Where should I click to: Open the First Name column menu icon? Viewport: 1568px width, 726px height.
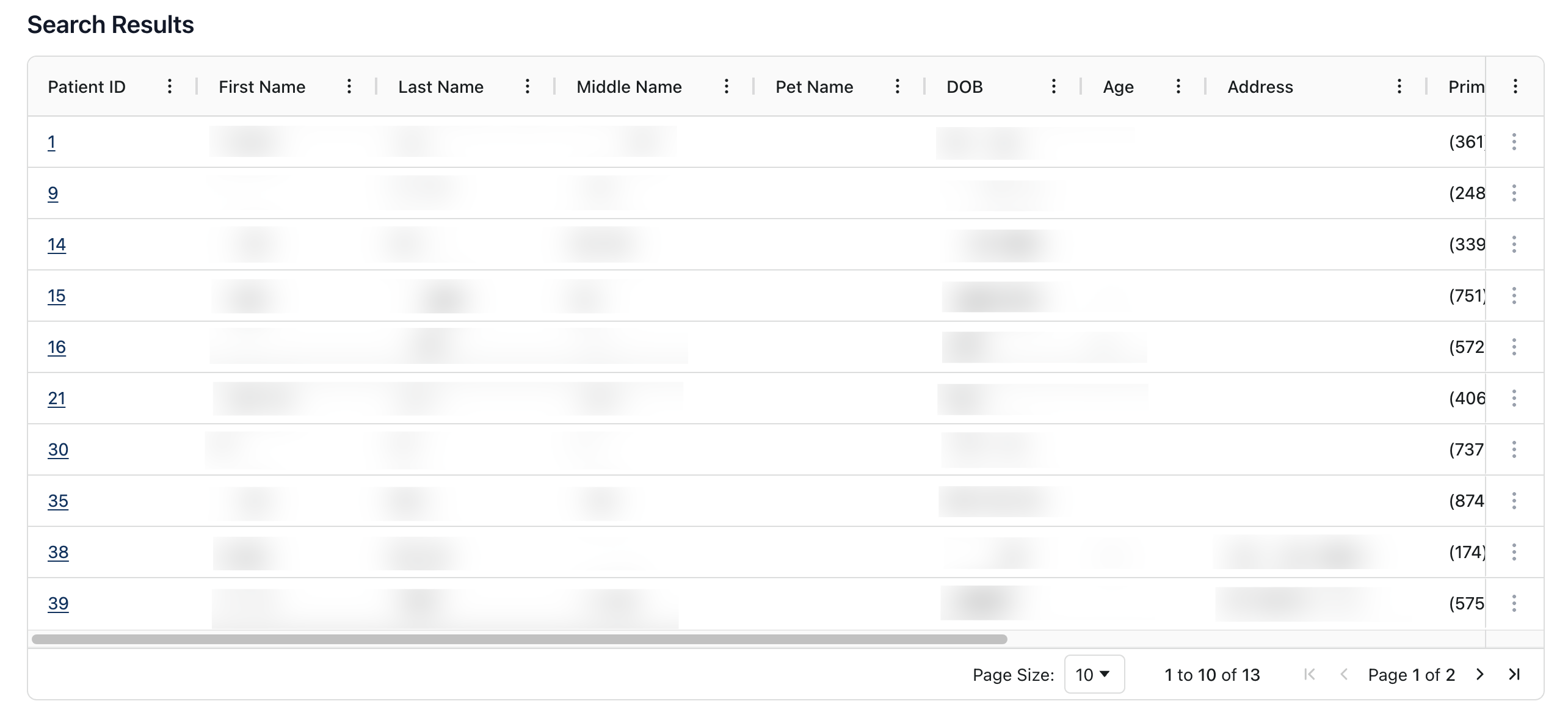[349, 87]
